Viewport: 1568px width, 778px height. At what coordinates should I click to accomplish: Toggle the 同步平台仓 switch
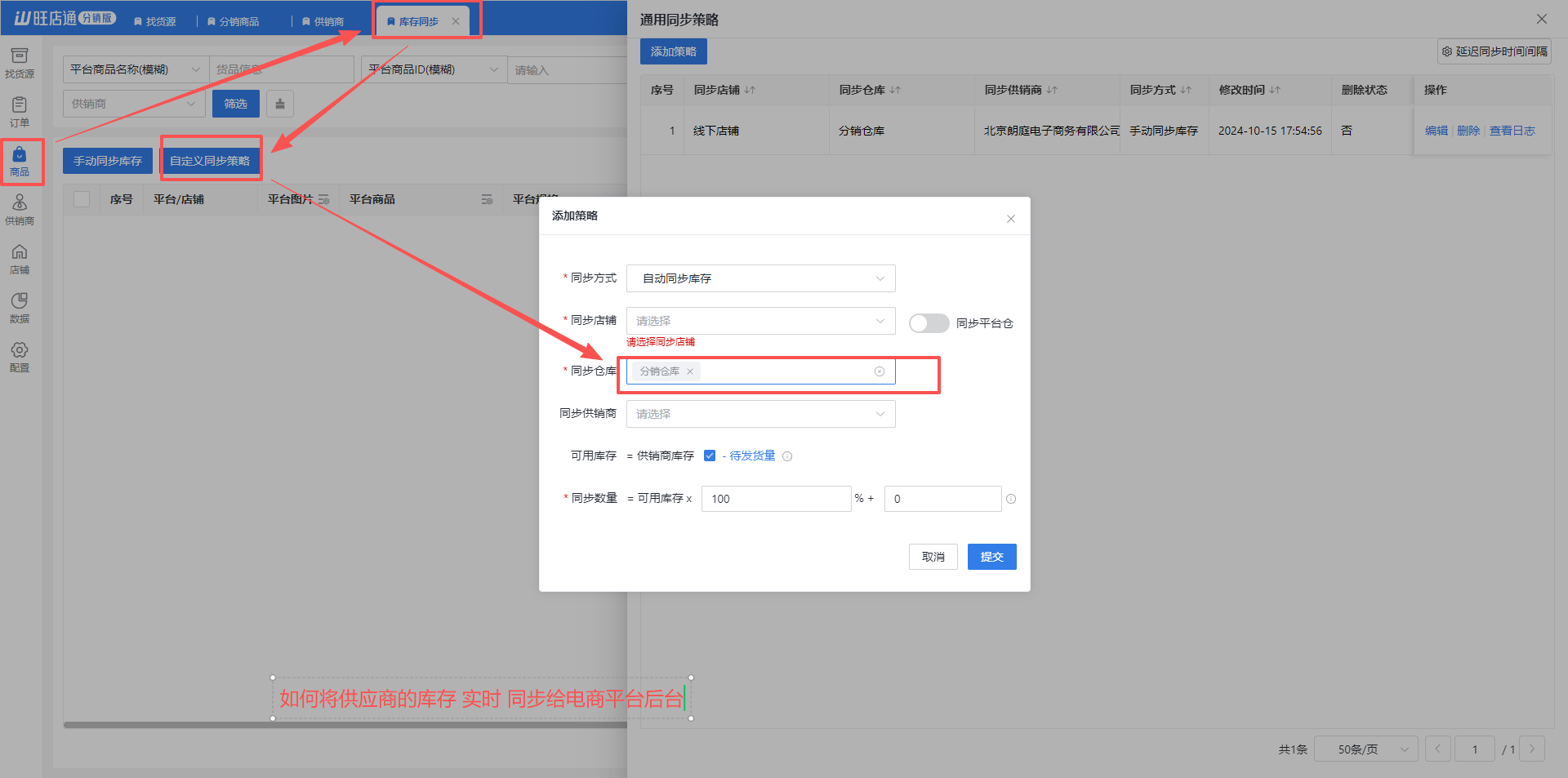coord(929,323)
